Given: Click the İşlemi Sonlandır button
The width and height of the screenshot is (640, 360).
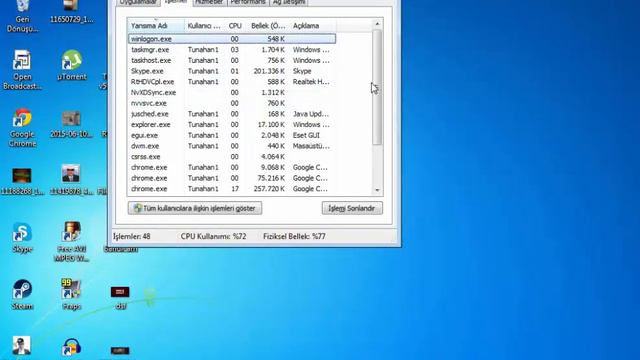Looking at the screenshot, I should (352, 208).
